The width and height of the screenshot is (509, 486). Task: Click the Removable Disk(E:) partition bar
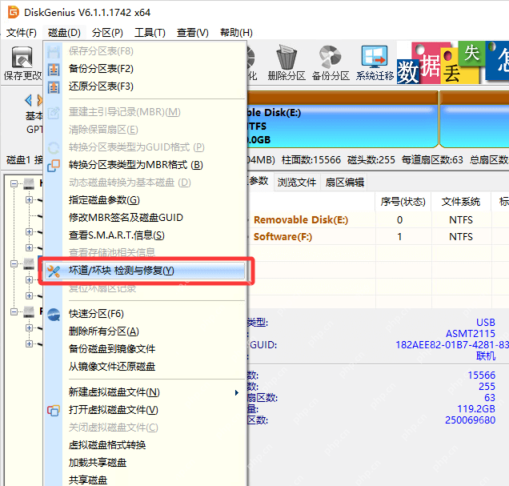342,120
